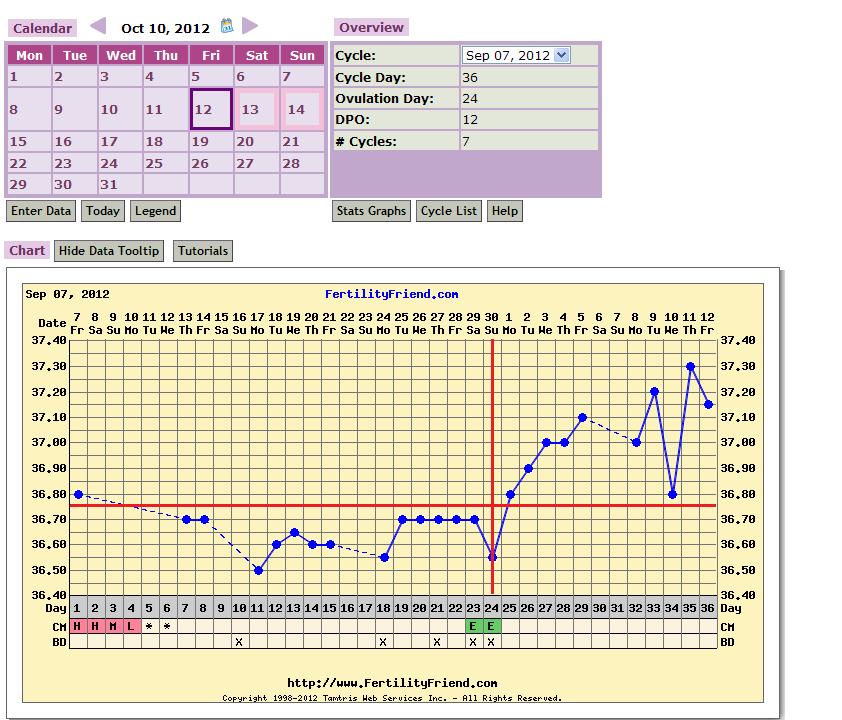Viewport: 842px width, 720px height.
Task: Toggle Hide Data Tooltip
Action: coord(109,251)
